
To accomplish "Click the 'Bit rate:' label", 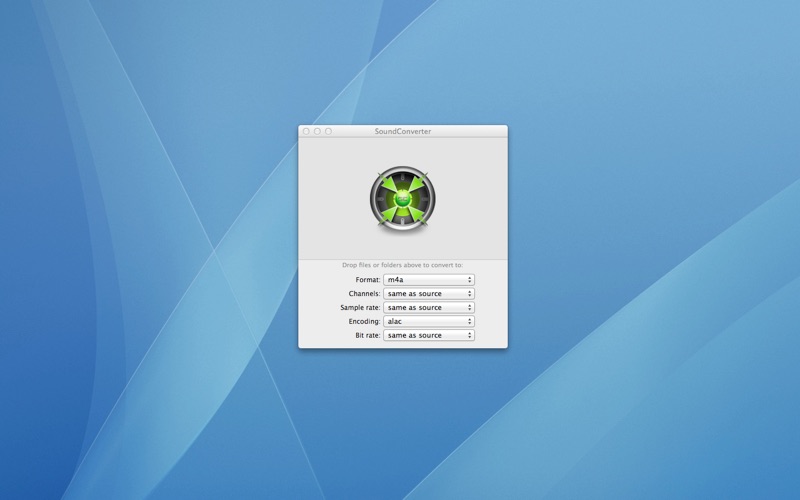I will click(367, 336).
